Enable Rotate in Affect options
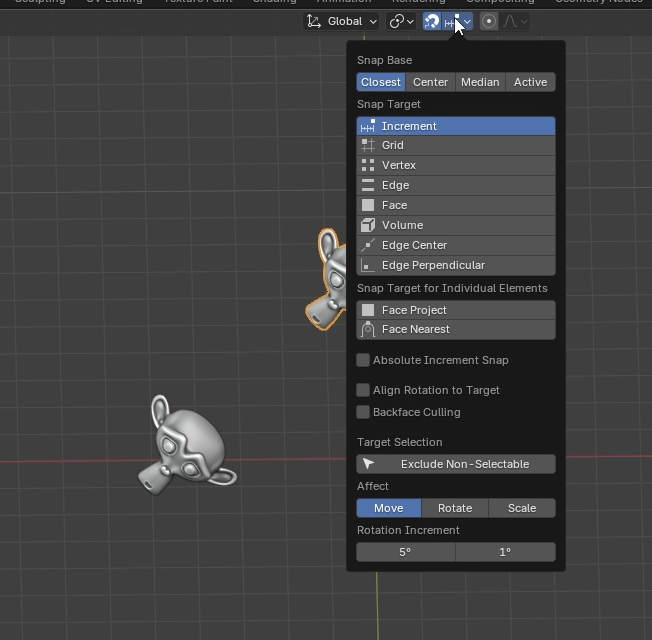Image resolution: width=652 pixels, height=640 pixels. click(455, 508)
